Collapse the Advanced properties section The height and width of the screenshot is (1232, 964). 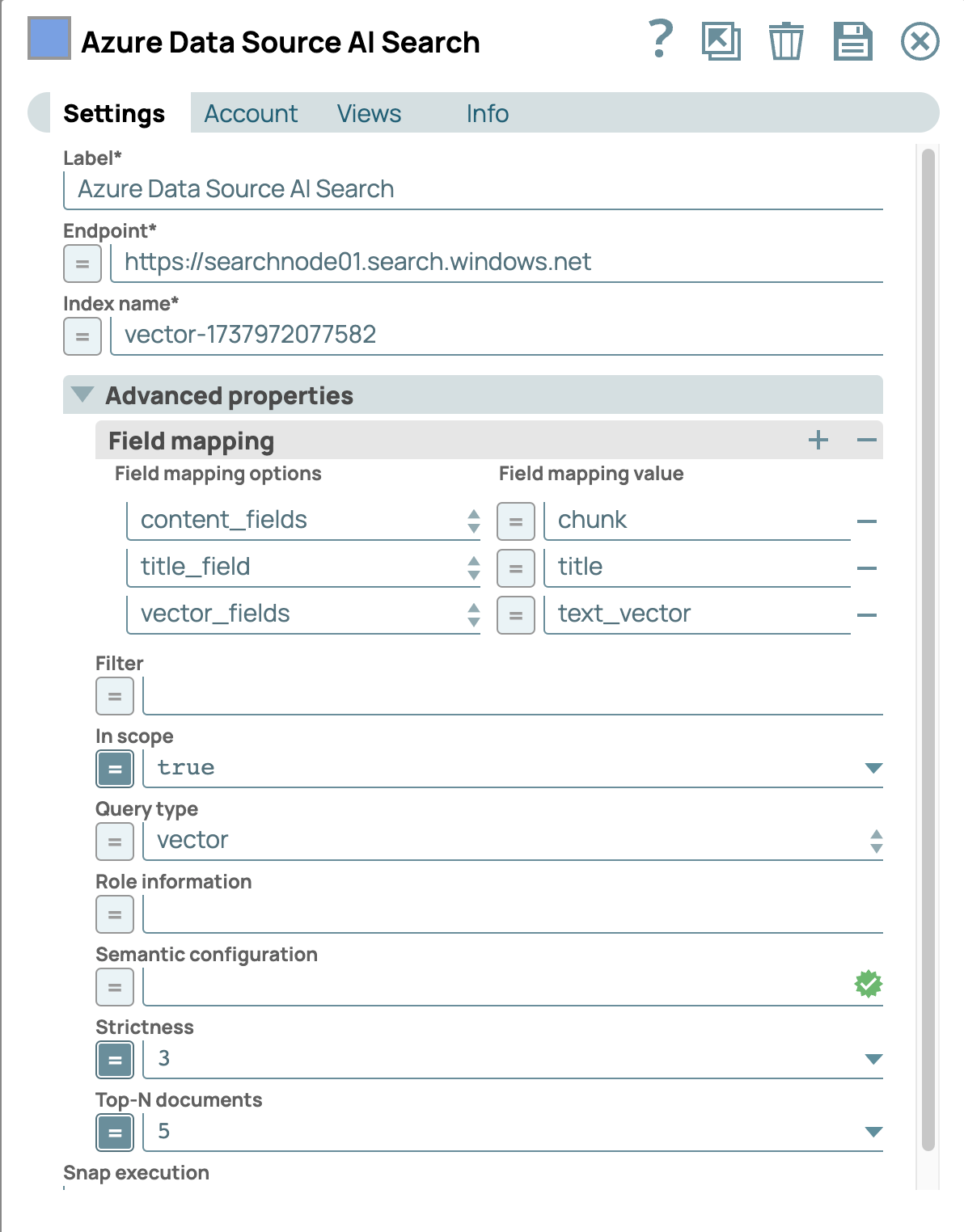[x=82, y=394]
